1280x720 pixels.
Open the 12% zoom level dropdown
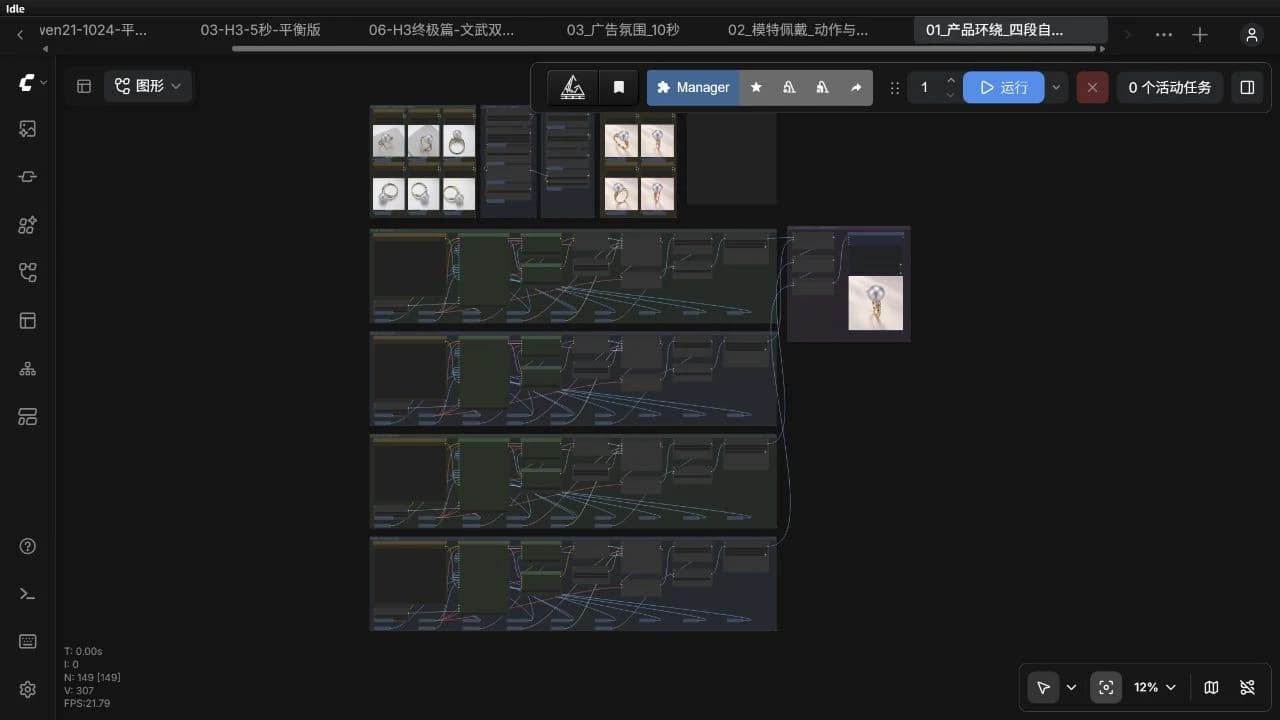point(1155,687)
